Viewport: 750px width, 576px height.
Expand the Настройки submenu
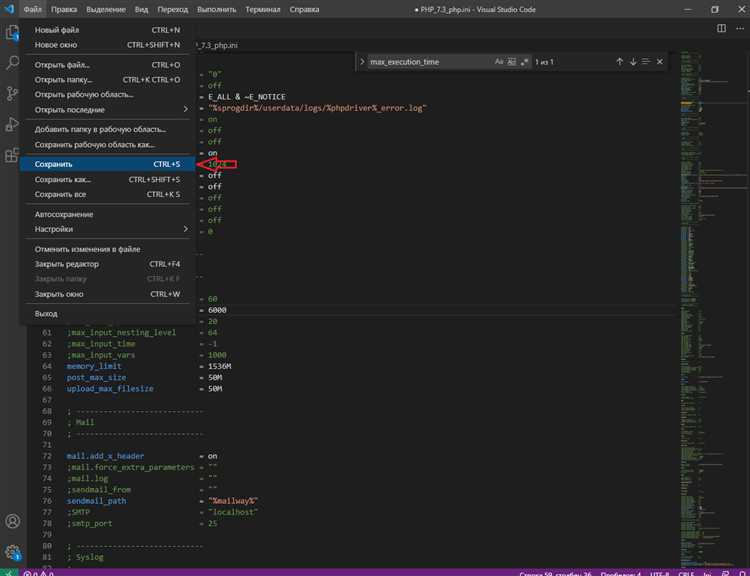pos(108,229)
